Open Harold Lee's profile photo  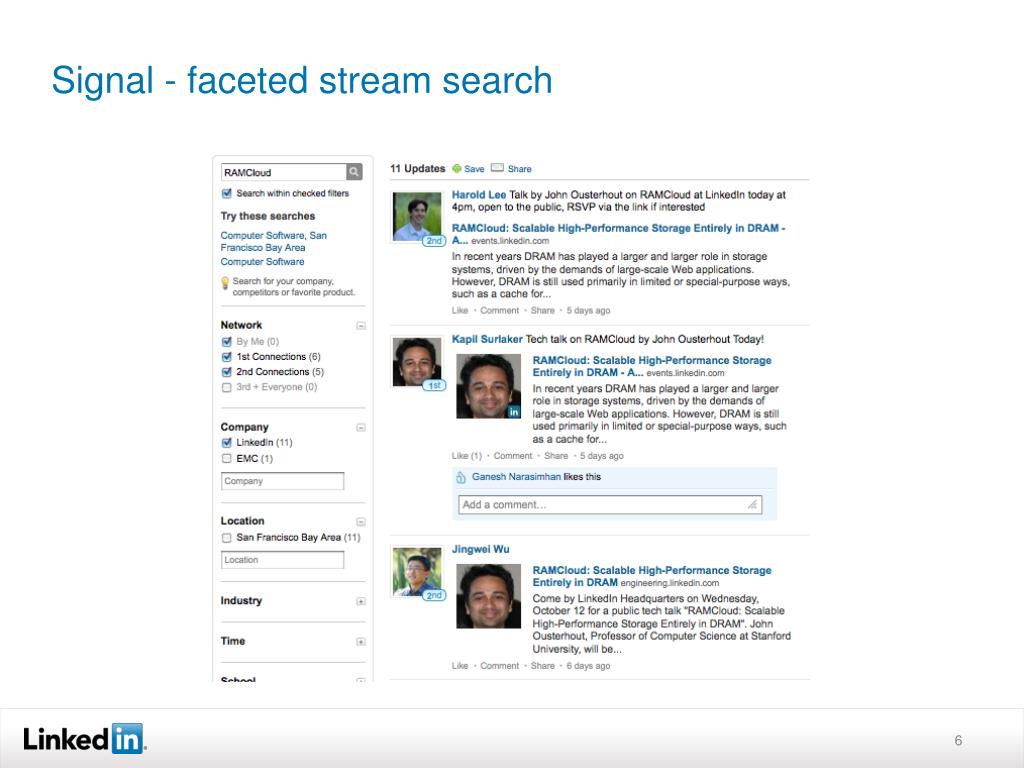click(x=417, y=216)
